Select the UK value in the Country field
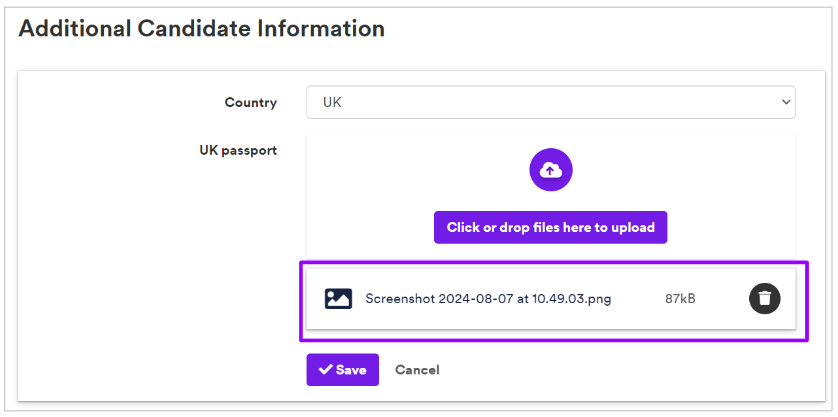 [332, 102]
